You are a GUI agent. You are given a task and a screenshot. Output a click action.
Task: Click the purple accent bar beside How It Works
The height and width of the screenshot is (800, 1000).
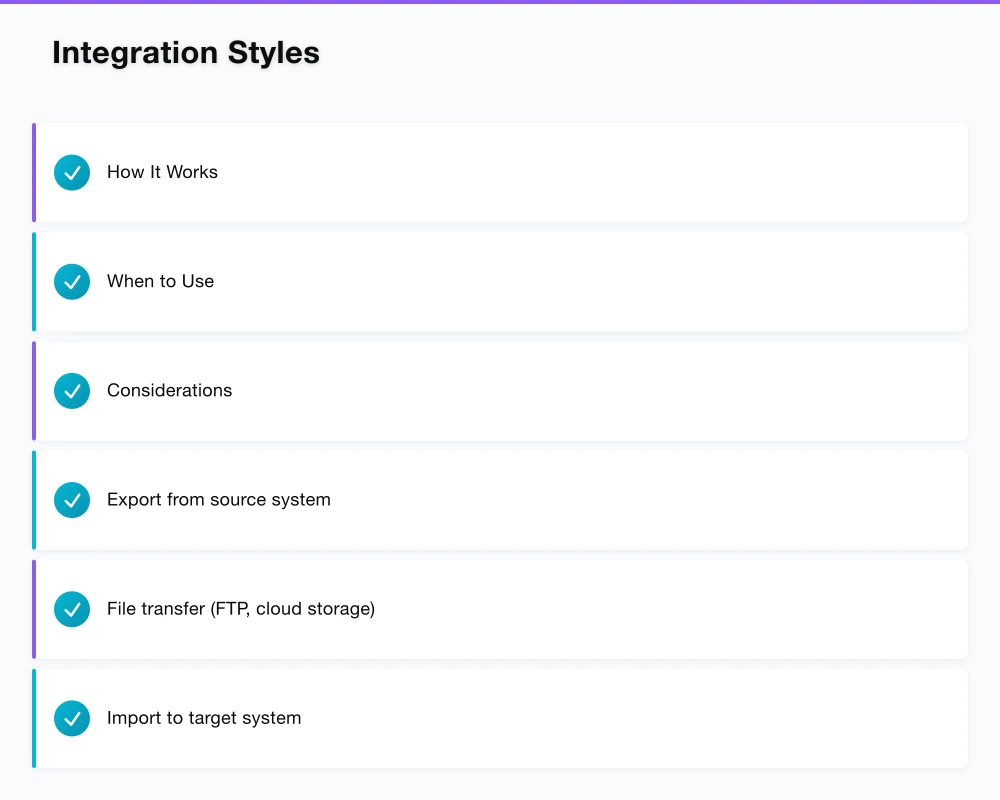coord(34,172)
